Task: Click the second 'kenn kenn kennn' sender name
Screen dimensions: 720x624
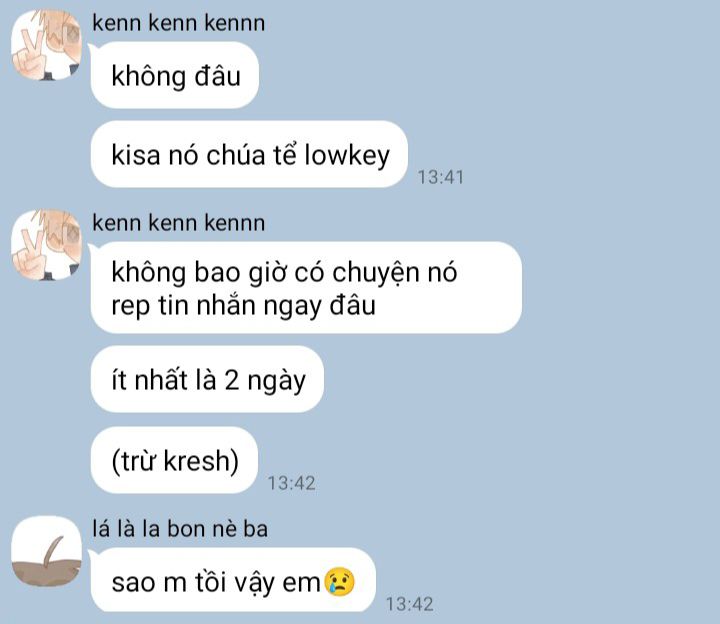Action: [179, 223]
